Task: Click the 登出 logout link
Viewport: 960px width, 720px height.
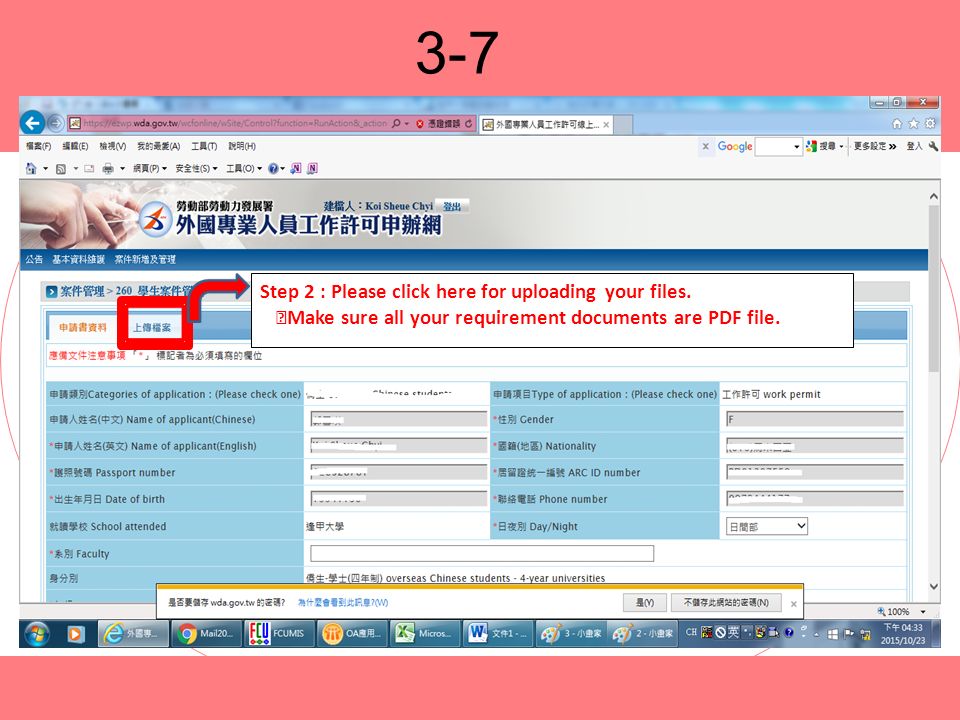Action: [452, 206]
